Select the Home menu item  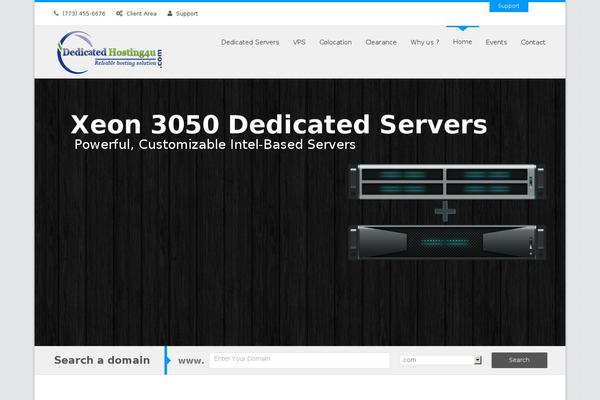[462, 42]
